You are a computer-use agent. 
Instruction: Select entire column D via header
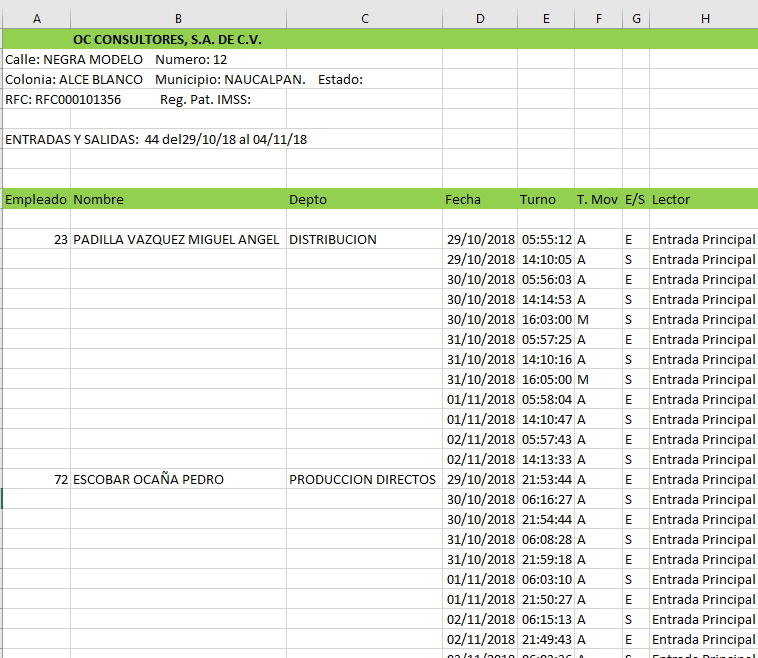point(480,19)
